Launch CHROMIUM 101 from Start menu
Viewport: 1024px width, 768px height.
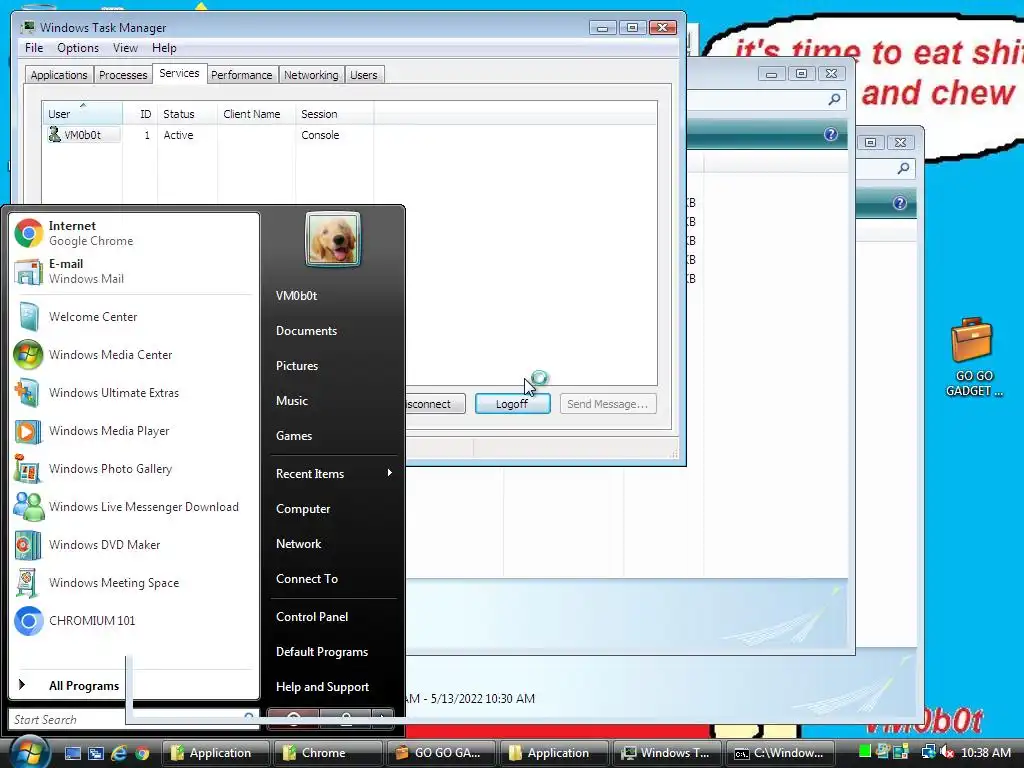click(x=134, y=620)
